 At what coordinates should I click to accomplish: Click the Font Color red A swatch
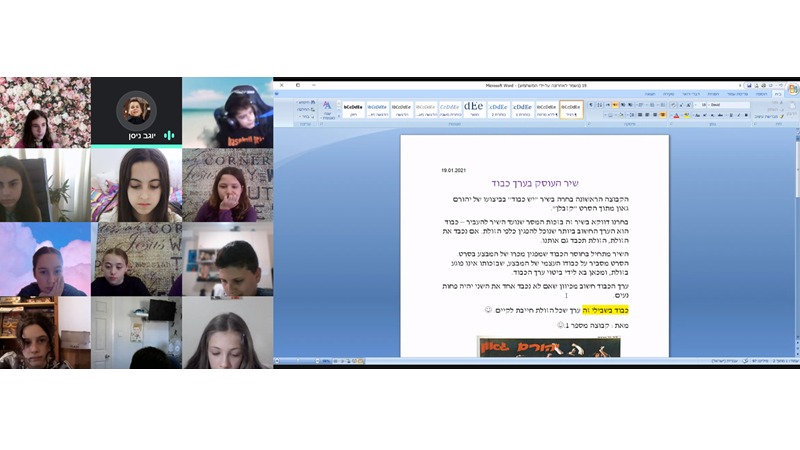(x=677, y=115)
